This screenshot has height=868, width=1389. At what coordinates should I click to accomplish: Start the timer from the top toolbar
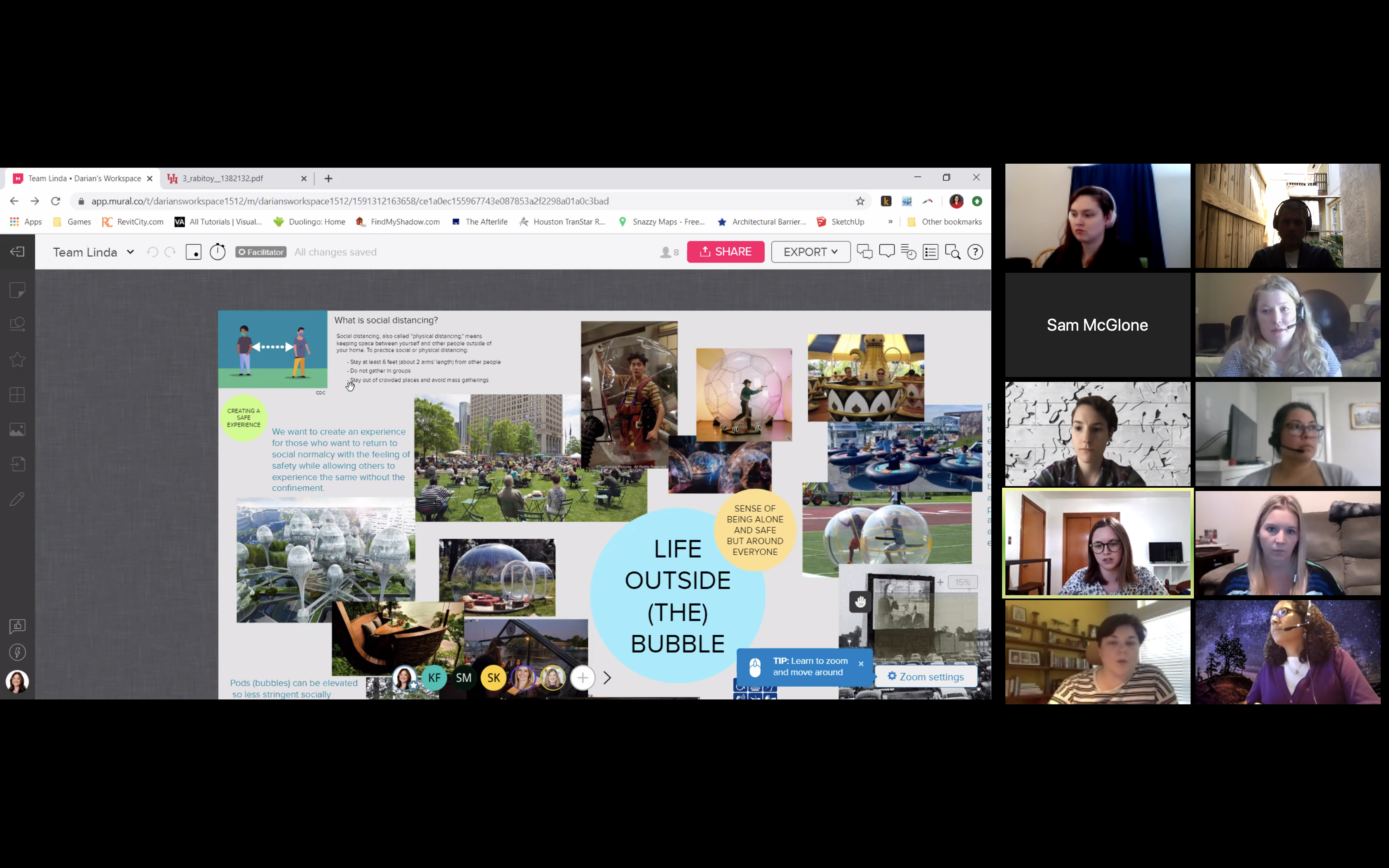click(217, 252)
